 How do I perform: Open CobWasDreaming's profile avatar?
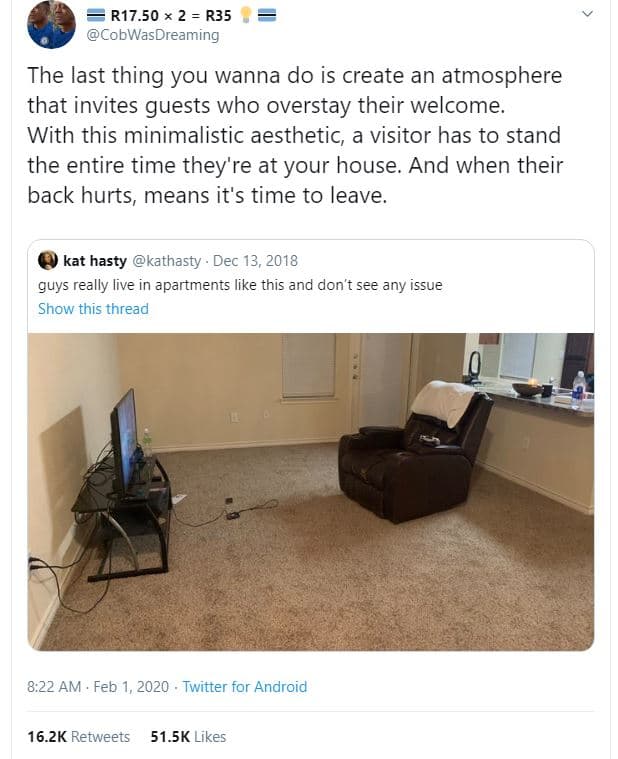click(51, 25)
